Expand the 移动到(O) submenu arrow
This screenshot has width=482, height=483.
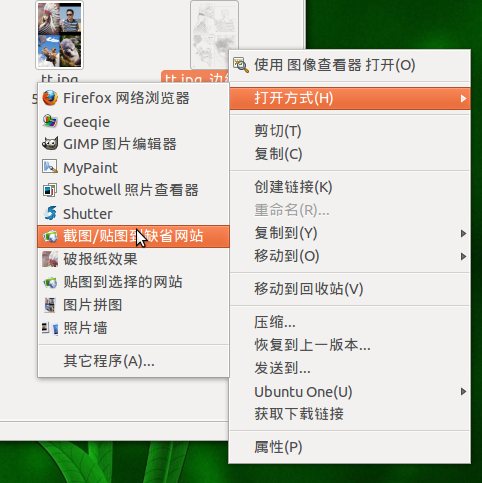(x=463, y=256)
